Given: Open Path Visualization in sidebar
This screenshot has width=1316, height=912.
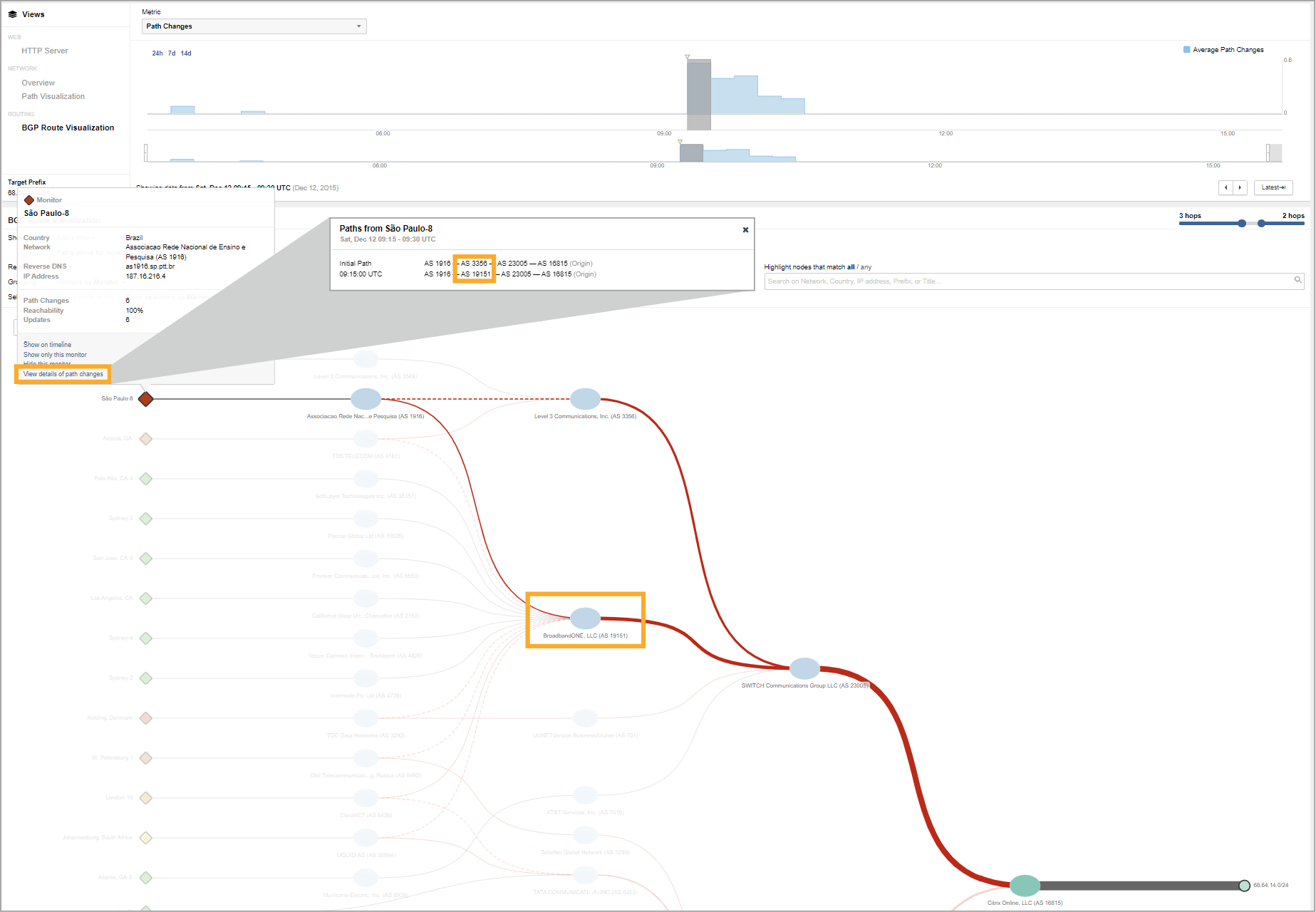Looking at the screenshot, I should (53, 96).
